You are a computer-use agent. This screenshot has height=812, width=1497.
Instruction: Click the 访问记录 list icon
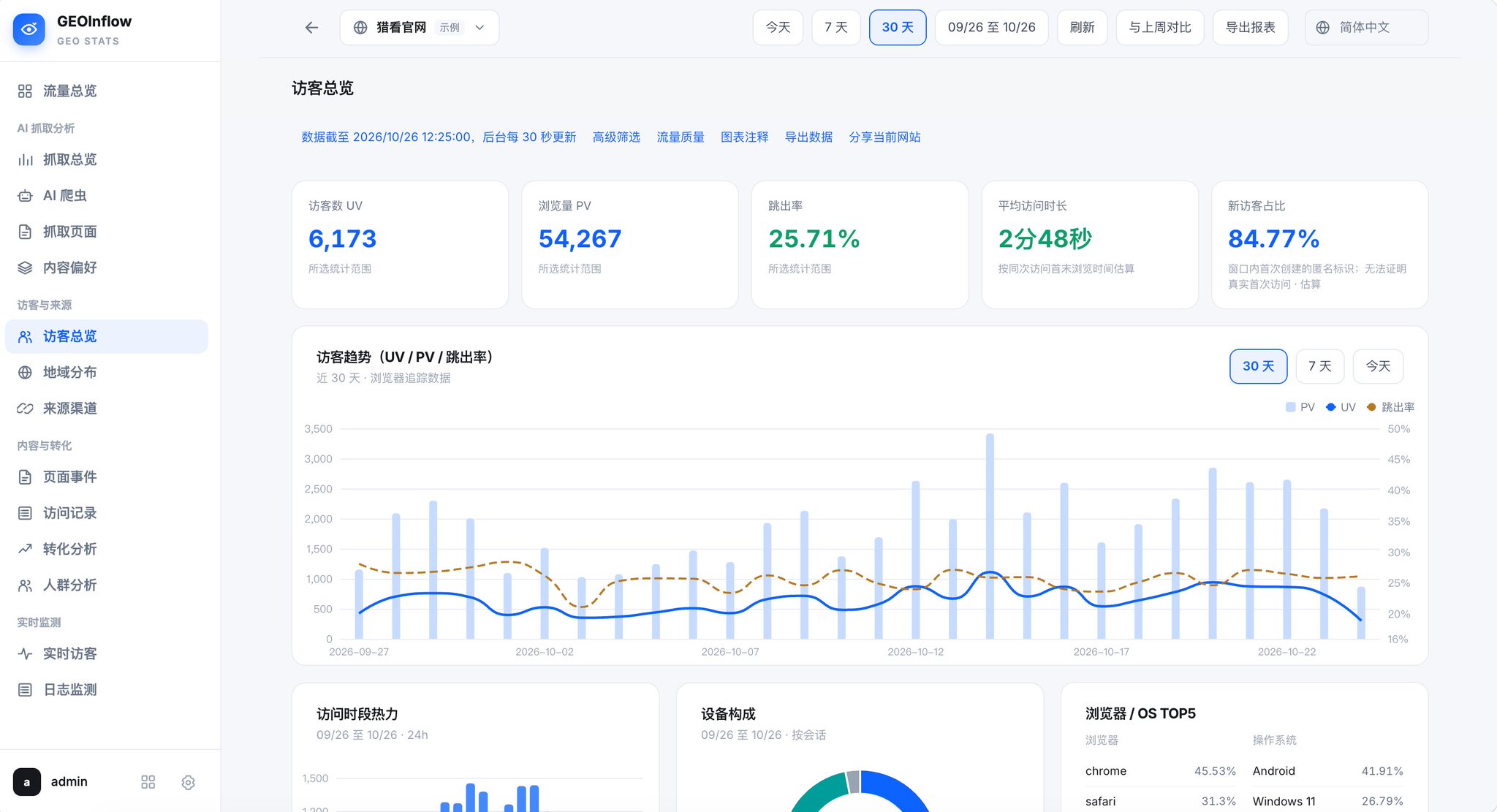[x=25, y=513]
